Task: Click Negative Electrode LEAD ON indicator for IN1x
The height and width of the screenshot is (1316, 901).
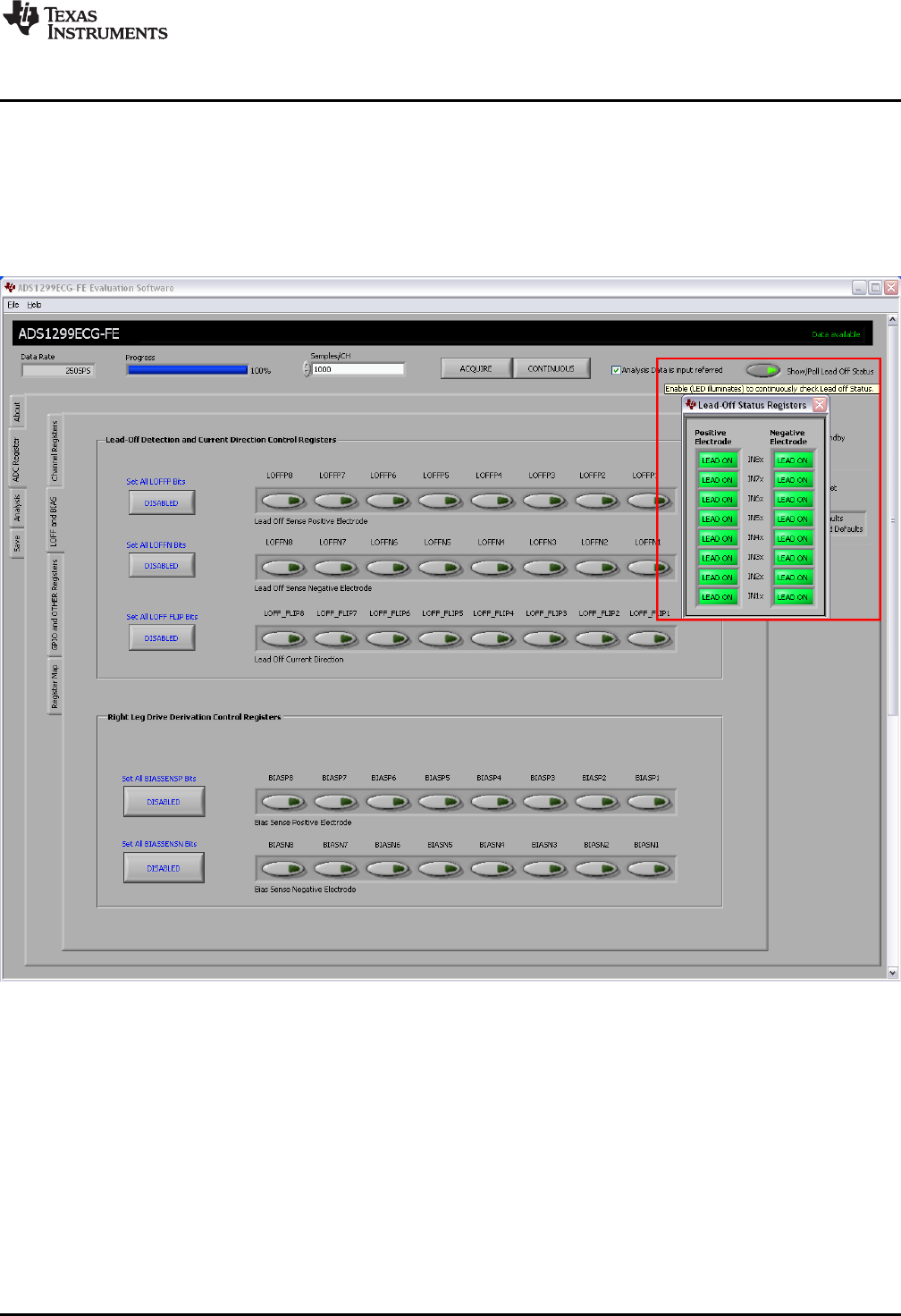Action: tap(793, 597)
